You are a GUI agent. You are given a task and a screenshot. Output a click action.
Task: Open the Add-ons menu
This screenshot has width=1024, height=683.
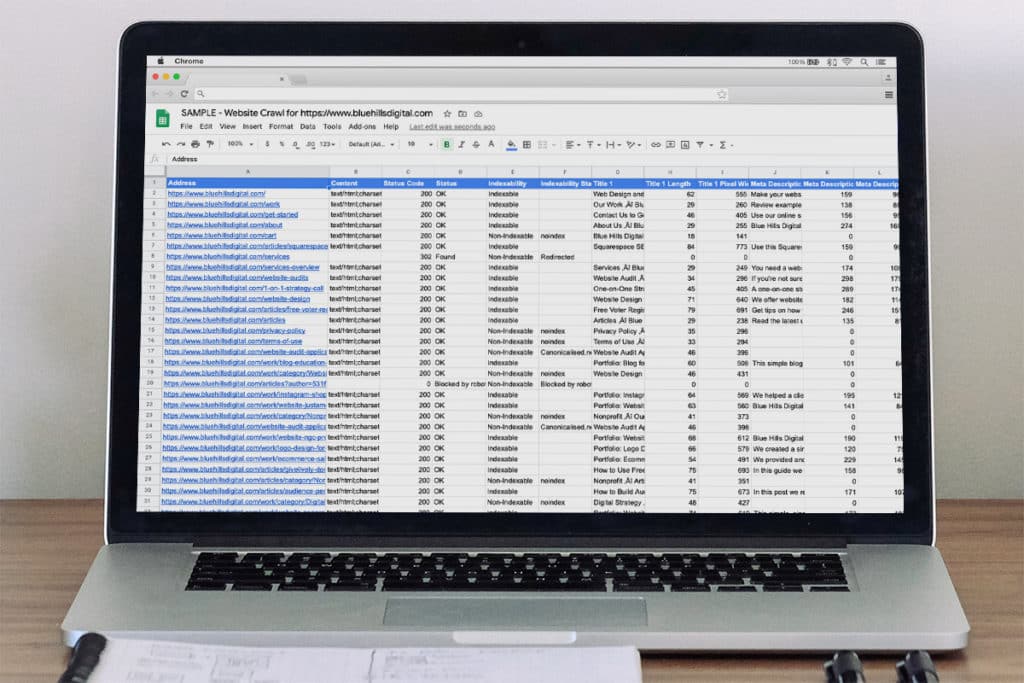pos(362,127)
